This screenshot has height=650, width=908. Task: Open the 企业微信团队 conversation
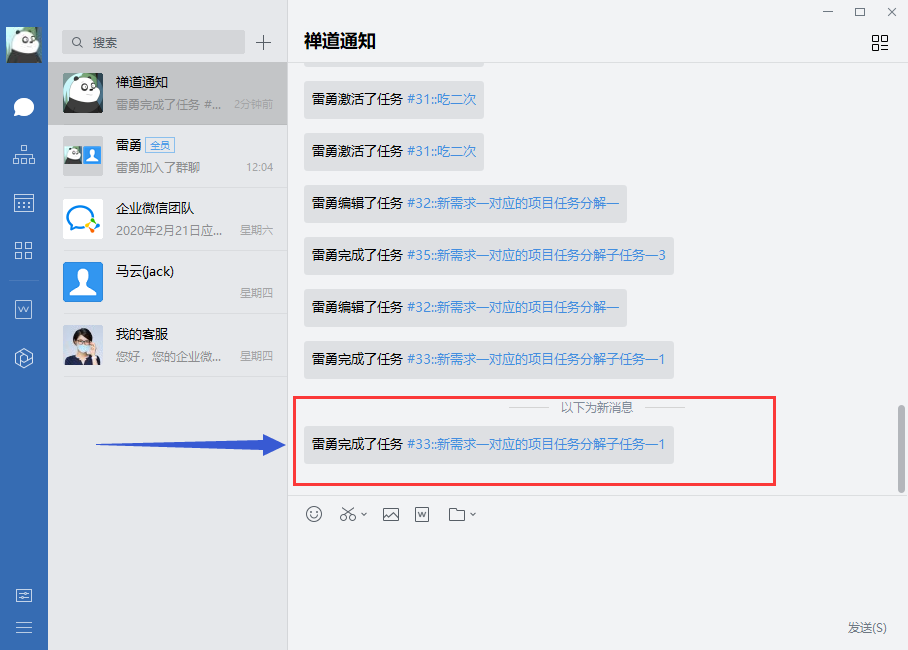(167, 219)
